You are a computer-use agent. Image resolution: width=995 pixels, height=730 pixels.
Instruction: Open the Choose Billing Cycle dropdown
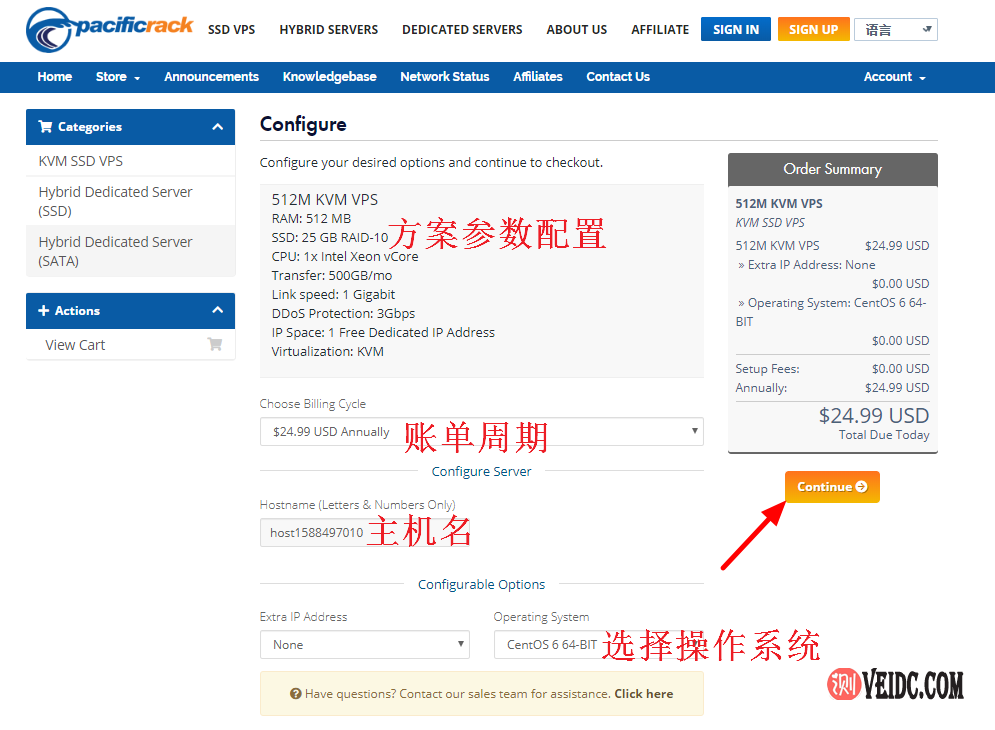coord(482,432)
